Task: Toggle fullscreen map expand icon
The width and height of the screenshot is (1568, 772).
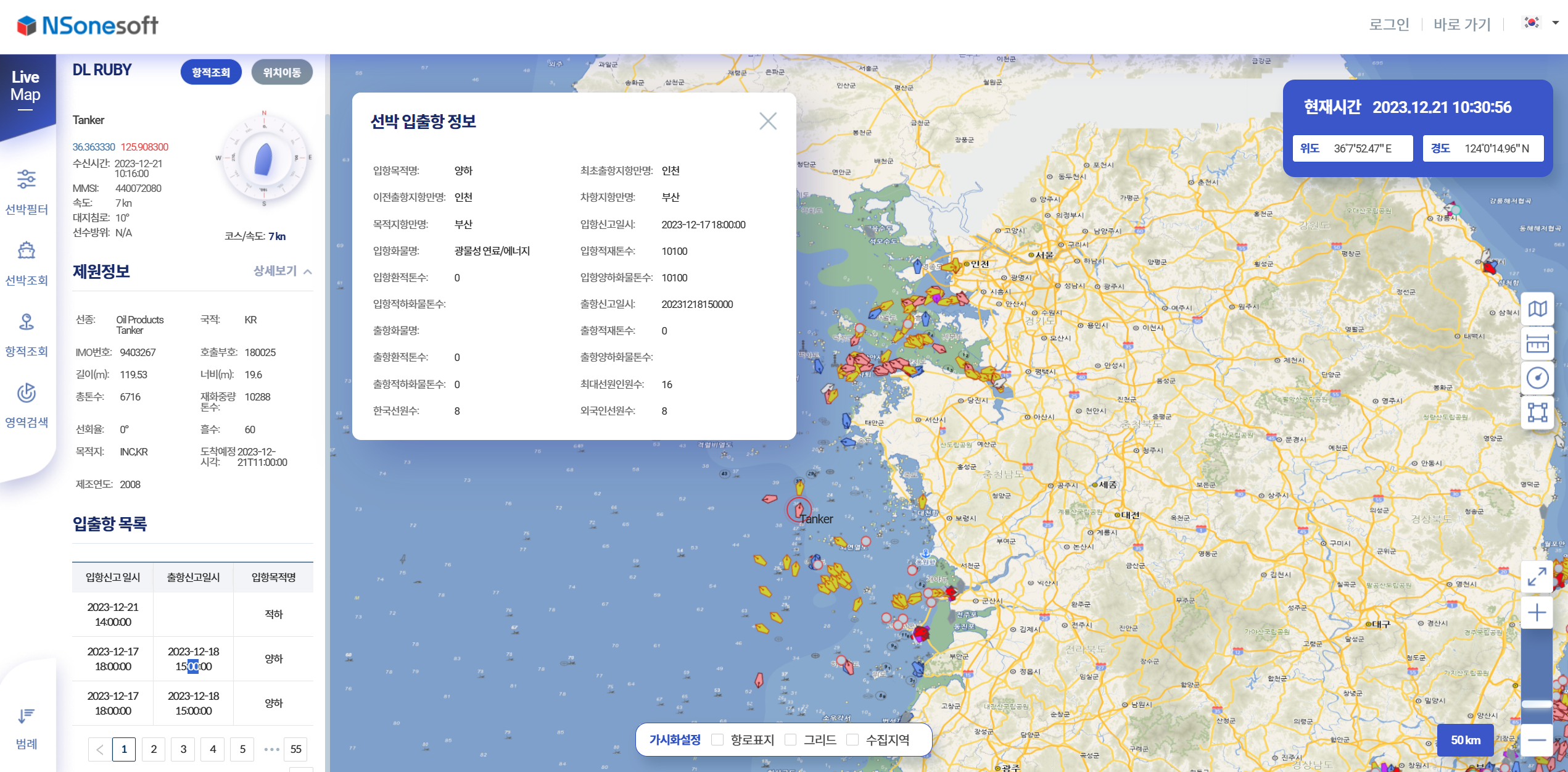Action: [x=1537, y=577]
